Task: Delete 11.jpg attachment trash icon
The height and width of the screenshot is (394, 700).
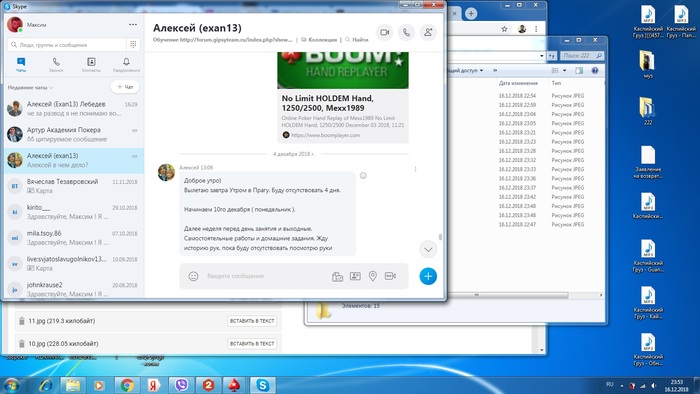Action: tap(21, 321)
